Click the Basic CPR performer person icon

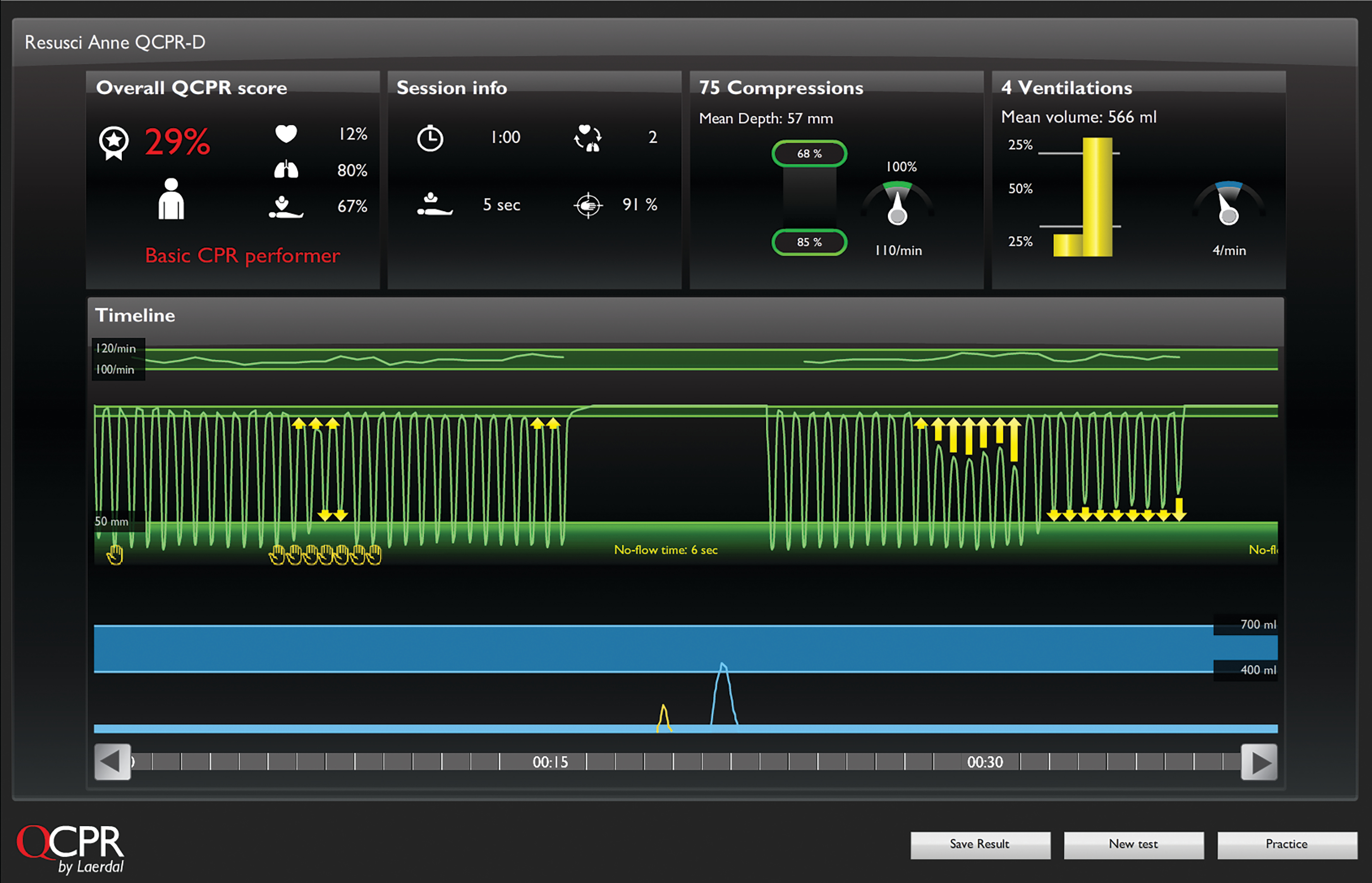[x=171, y=199]
